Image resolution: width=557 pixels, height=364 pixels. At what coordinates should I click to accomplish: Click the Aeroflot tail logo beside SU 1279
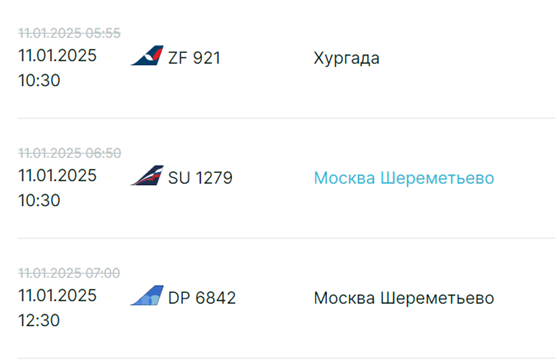pyautogui.click(x=147, y=175)
